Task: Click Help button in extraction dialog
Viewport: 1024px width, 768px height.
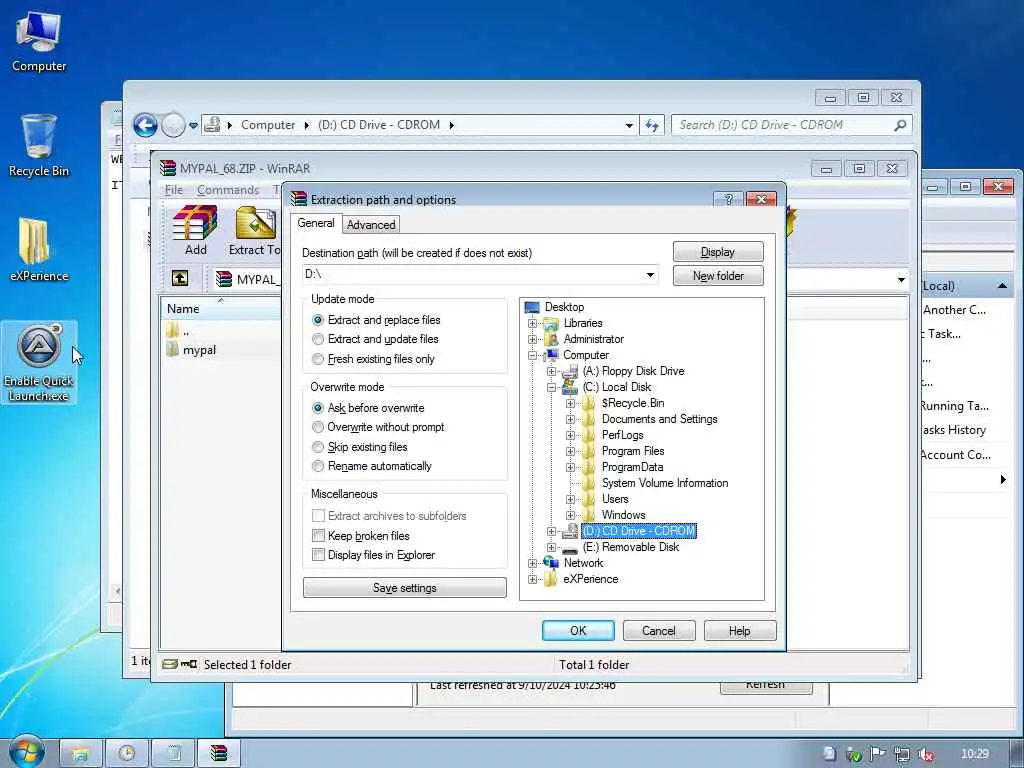Action: coord(739,631)
